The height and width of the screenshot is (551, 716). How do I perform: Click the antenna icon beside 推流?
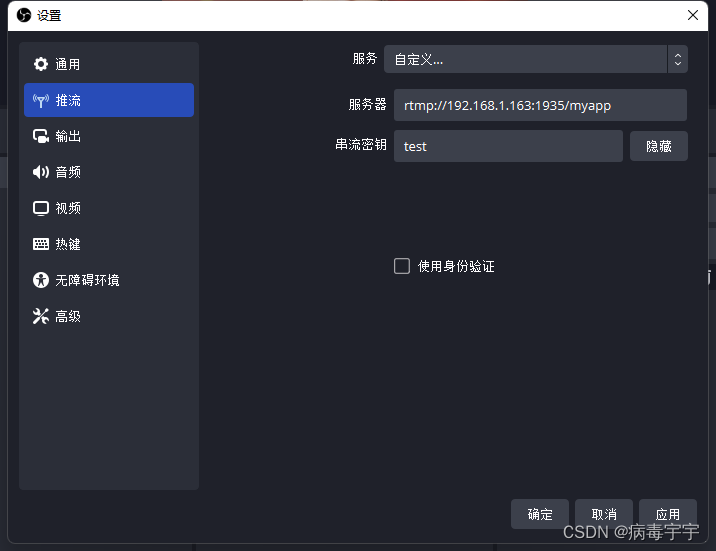click(x=41, y=100)
